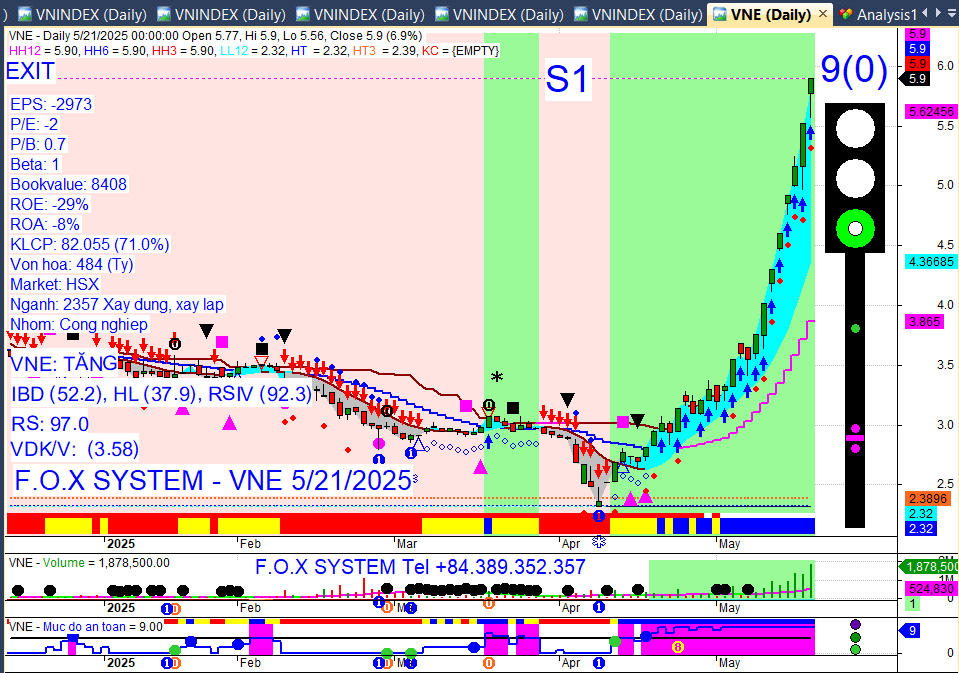
Task: Select the ROA: -8% text
Action: coord(45,225)
